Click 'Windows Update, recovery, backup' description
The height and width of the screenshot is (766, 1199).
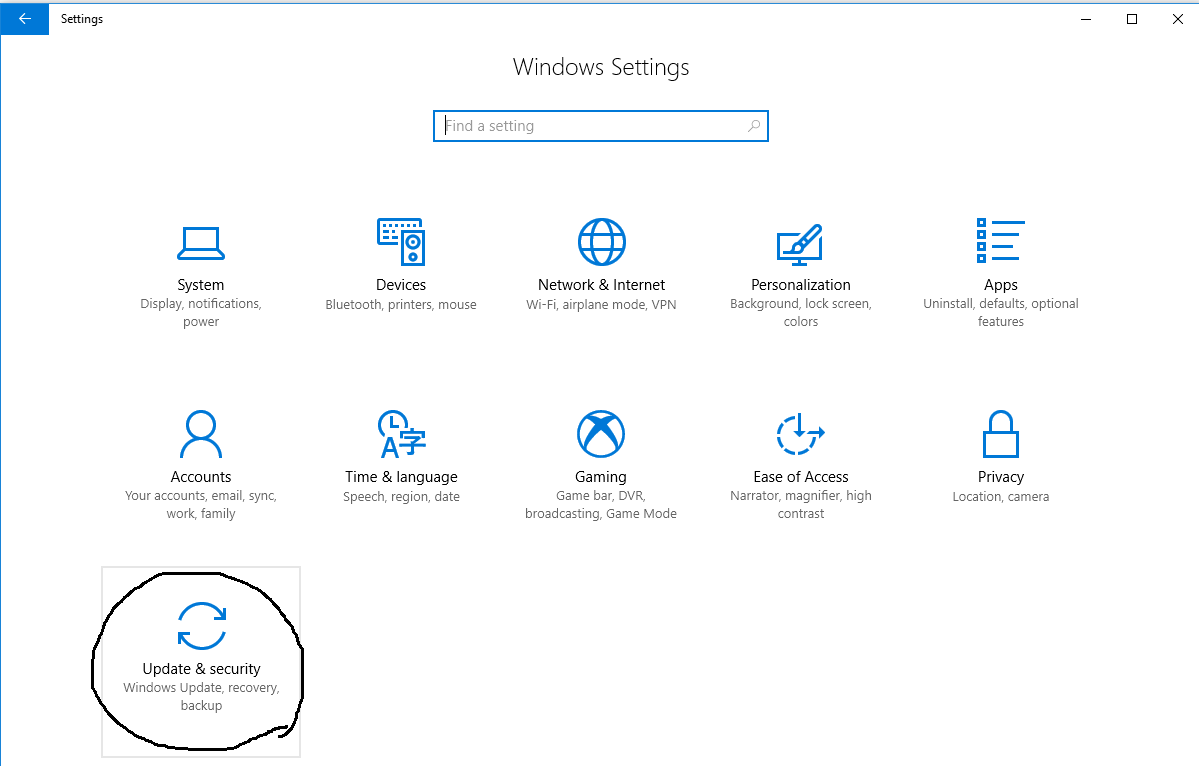pyautogui.click(x=201, y=696)
